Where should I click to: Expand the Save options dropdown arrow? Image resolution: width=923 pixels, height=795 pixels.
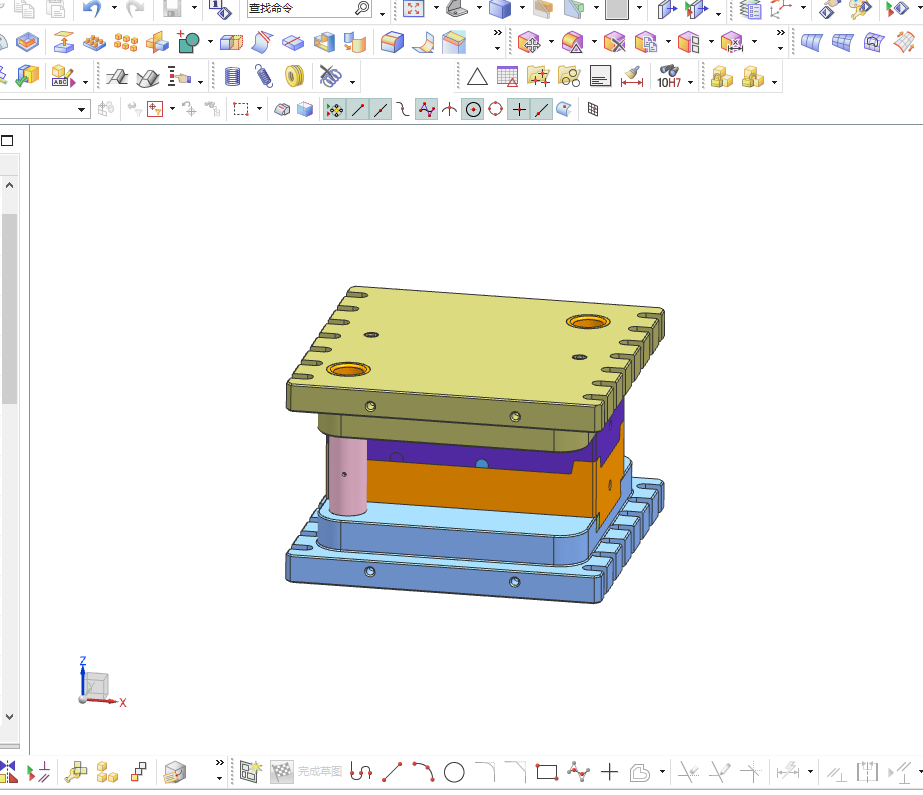coord(194,8)
